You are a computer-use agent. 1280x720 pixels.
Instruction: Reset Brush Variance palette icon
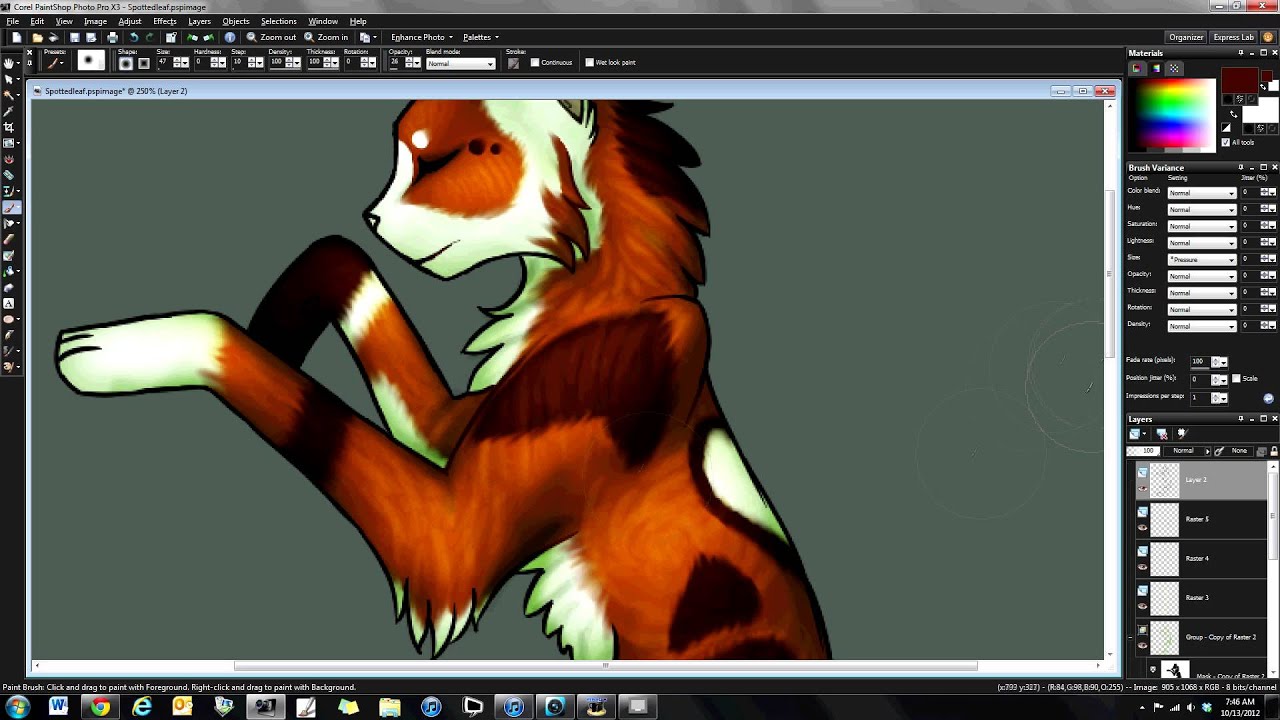coord(1268,398)
